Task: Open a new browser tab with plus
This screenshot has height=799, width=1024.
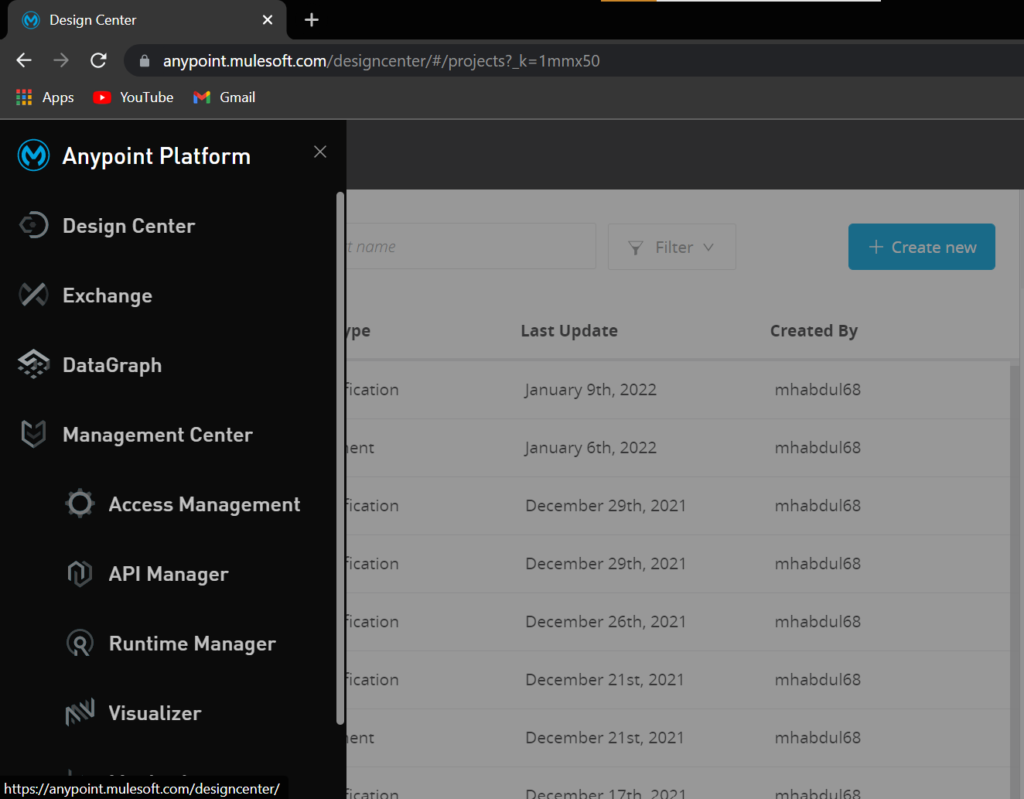Action: tap(312, 20)
